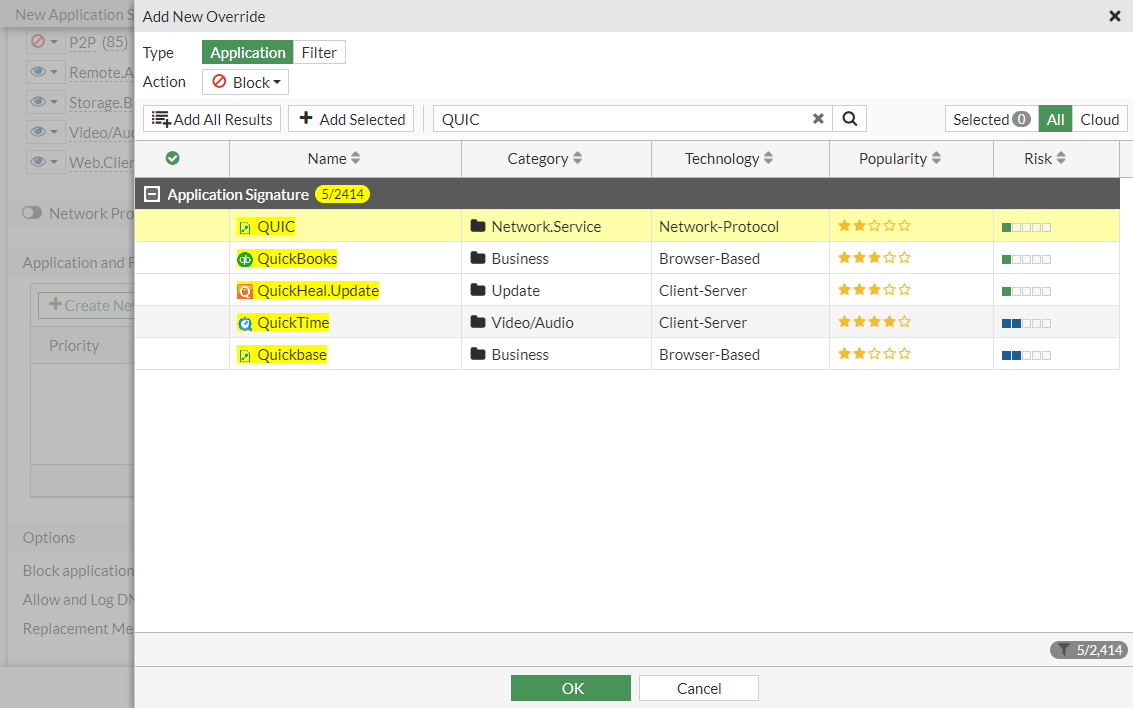The width and height of the screenshot is (1133, 708).
Task: Clear the search field with the X icon
Action: click(818, 118)
